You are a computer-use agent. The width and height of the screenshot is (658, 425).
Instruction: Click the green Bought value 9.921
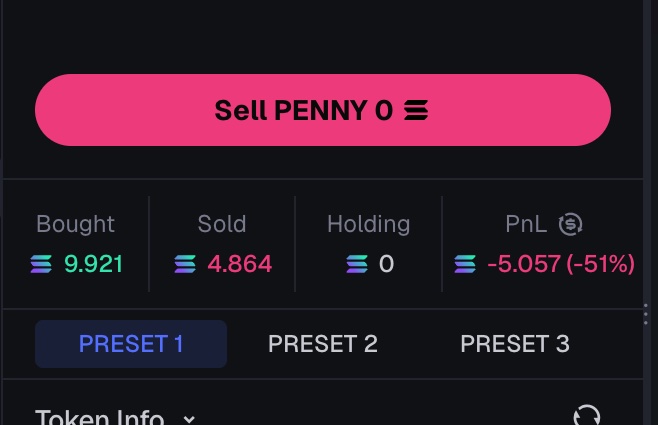coord(93,264)
